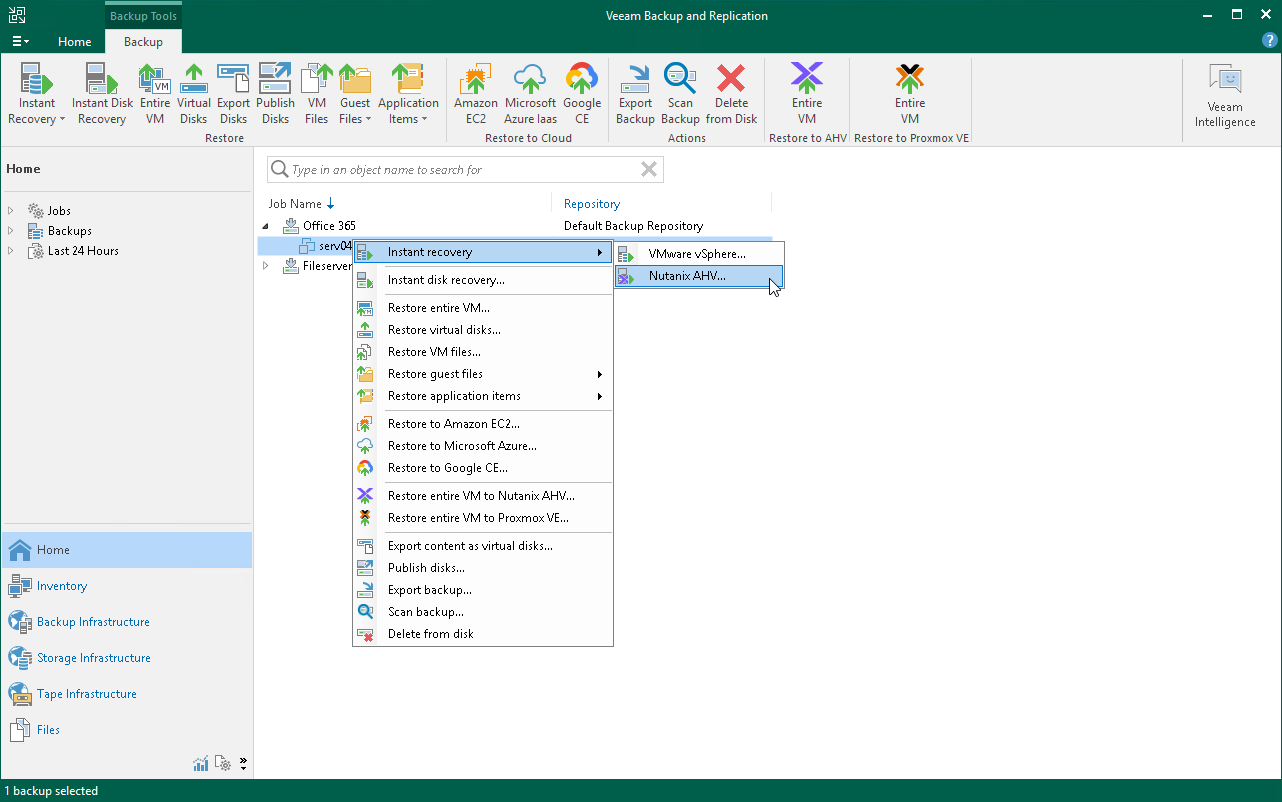
Task: Switch to the Home ribbon tab
Action: click(x=74, y=42)
